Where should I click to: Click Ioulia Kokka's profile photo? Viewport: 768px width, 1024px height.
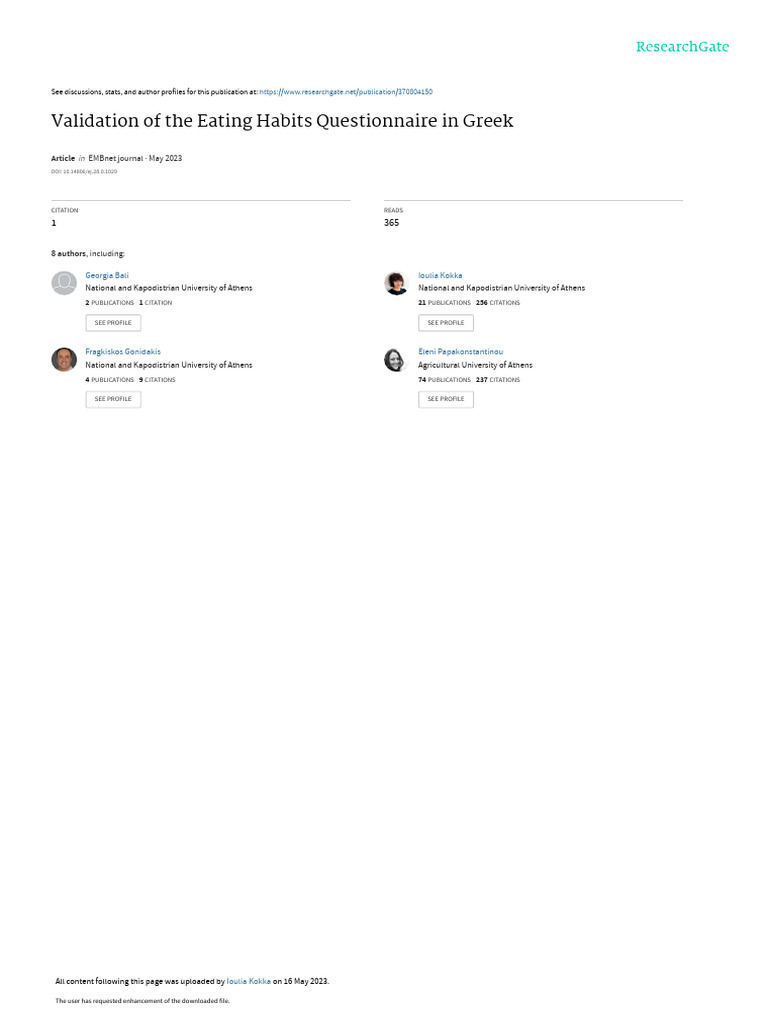click(396, 283)
